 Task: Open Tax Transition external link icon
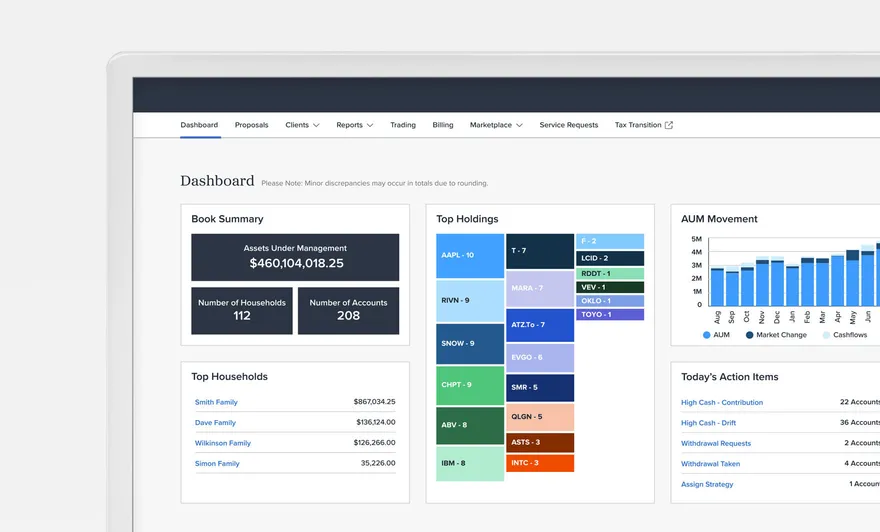tap(668, 125)
